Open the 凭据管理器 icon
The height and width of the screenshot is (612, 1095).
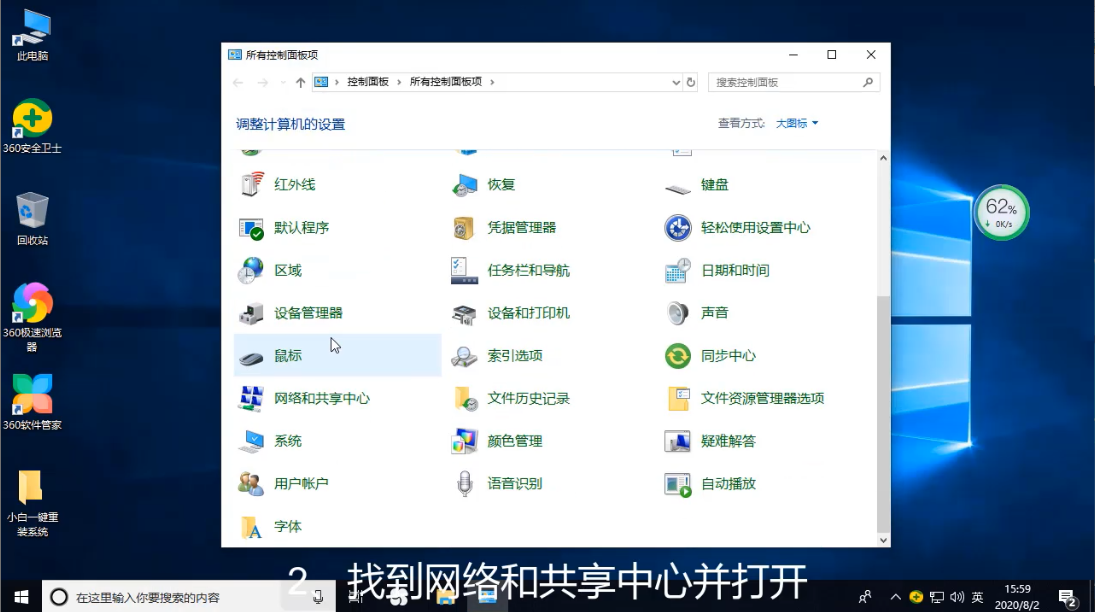coord(464,228)
